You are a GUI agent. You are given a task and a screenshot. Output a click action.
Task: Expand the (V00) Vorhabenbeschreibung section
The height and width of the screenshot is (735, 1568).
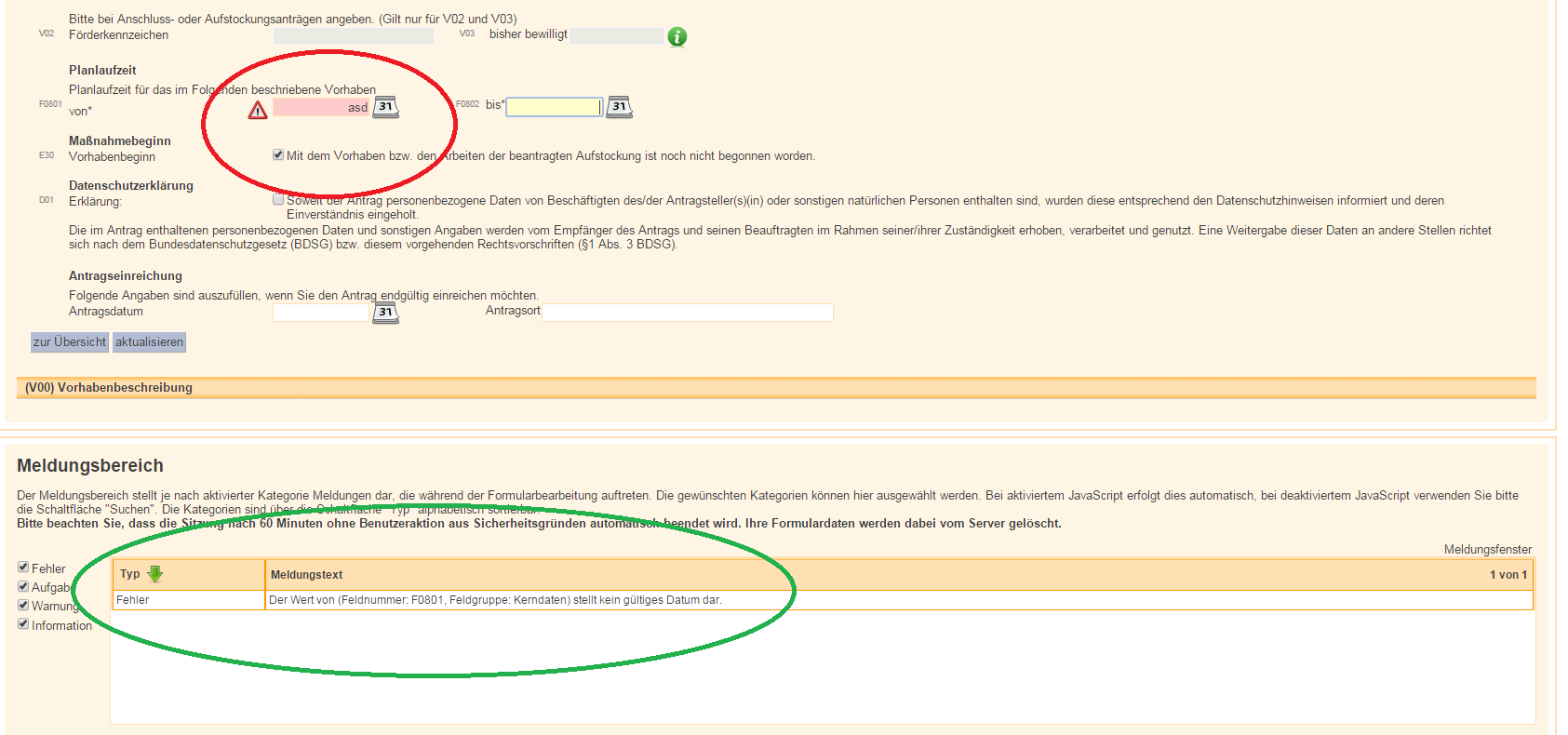[776, 388]
